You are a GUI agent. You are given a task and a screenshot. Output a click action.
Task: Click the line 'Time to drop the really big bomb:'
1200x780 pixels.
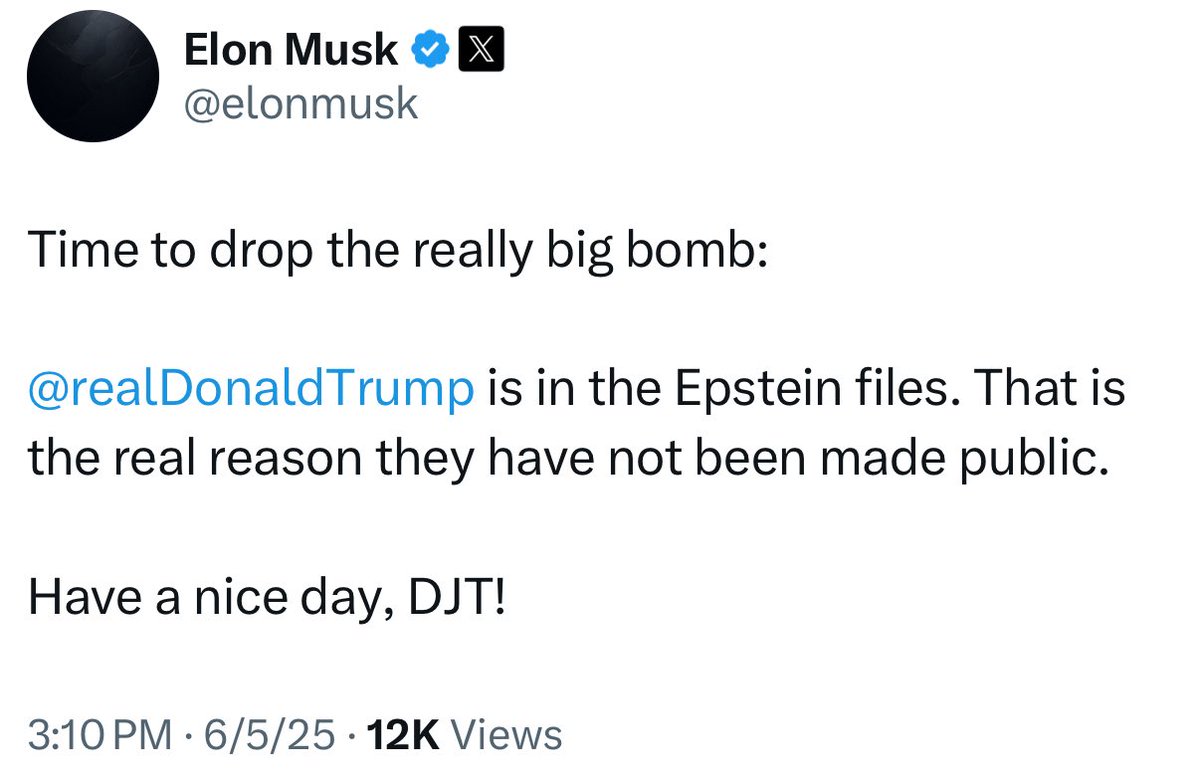(x=397, y=253)
